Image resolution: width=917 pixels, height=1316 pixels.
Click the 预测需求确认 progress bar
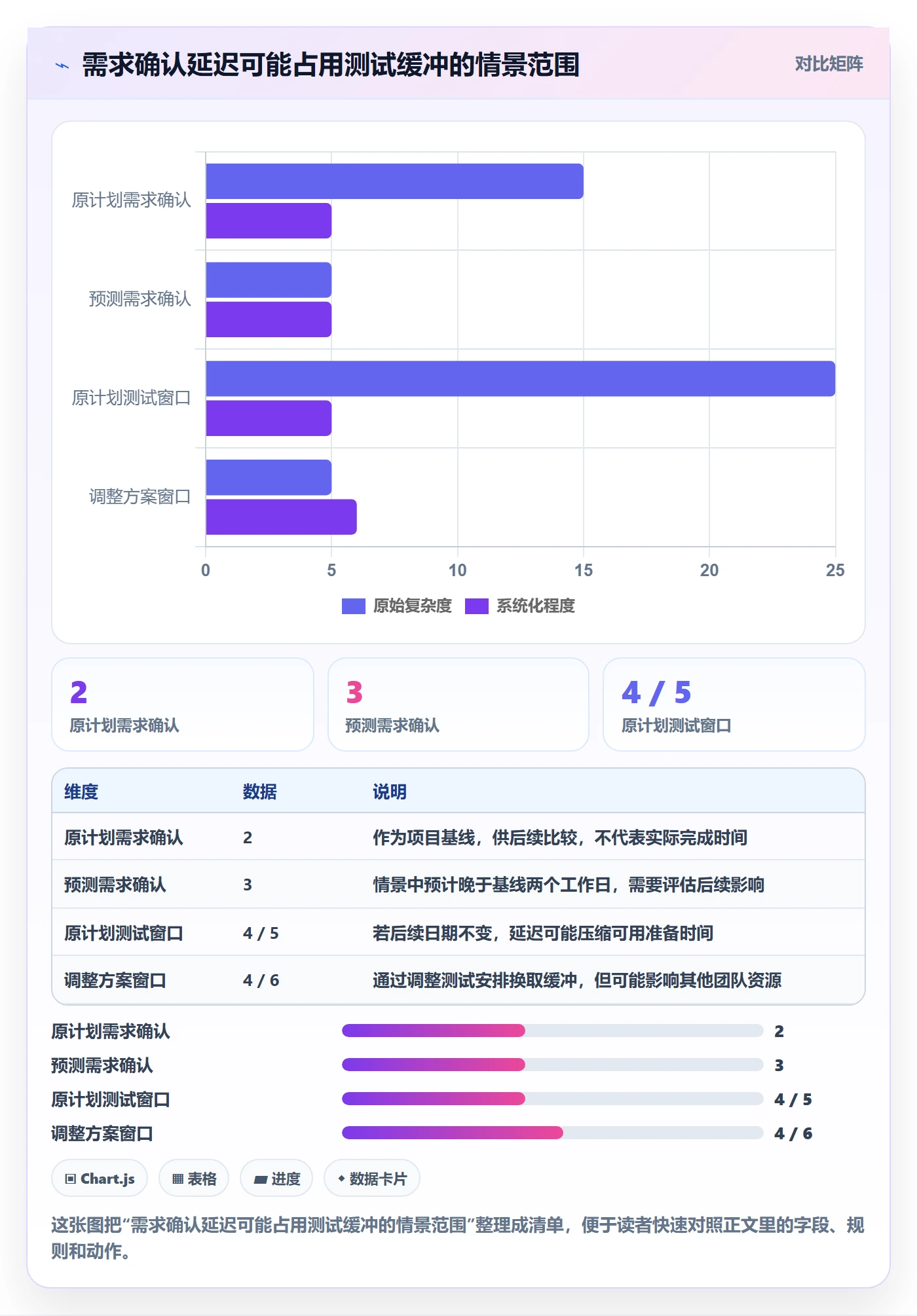pyautogui.click(x=553, y=1065)
